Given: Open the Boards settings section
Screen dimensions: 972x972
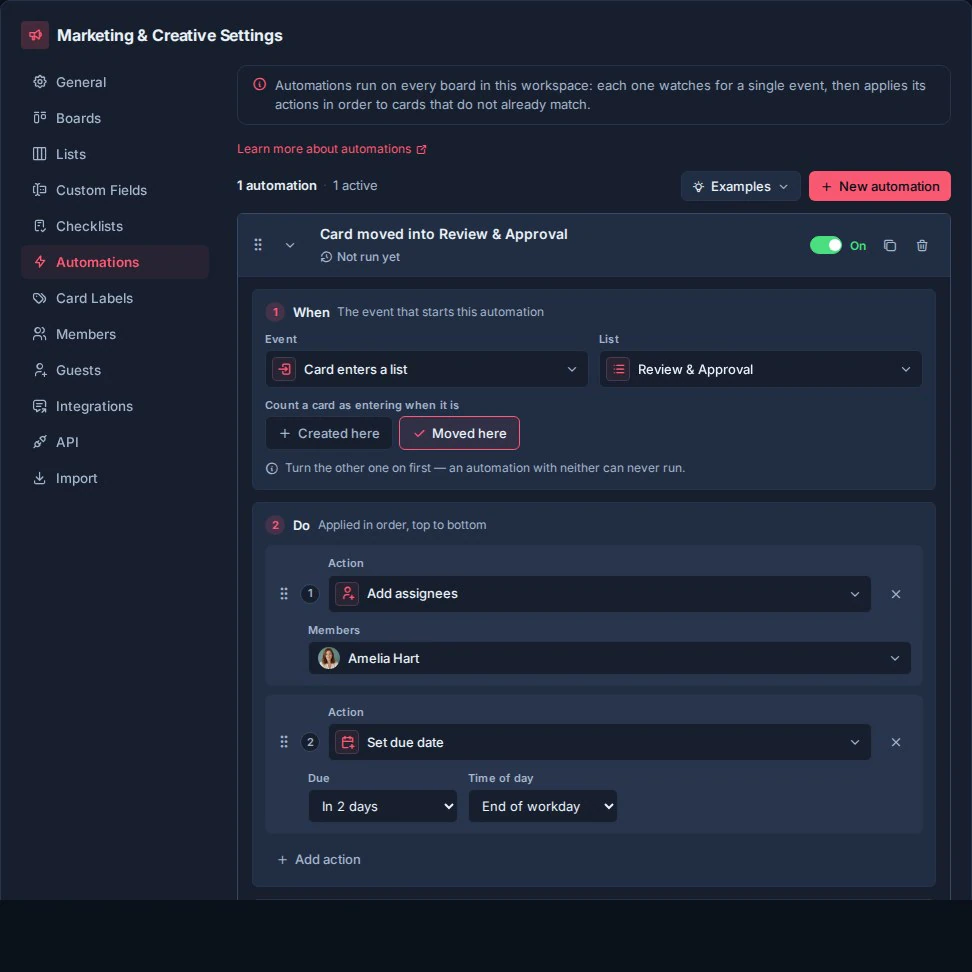Looking at the screenshot, I should [115, 118].
